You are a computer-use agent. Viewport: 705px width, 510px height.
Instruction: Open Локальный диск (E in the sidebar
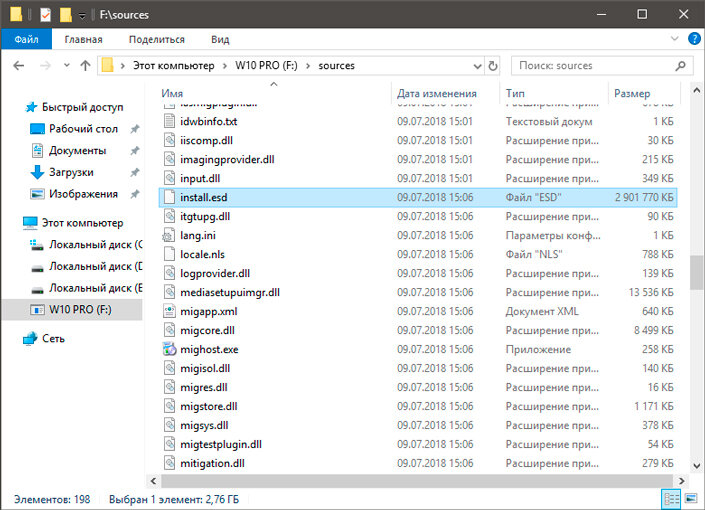tap(95, 288)
